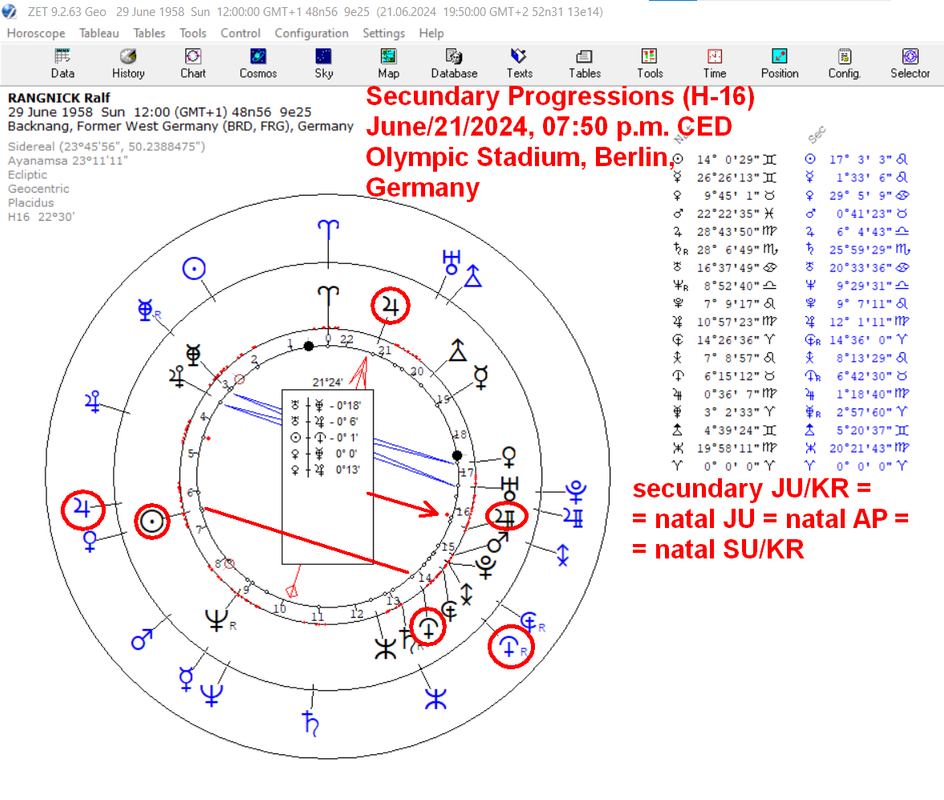Screen dimensions: 944x800
Task: Open the Position toolbar icon
Action: point(780,64)
